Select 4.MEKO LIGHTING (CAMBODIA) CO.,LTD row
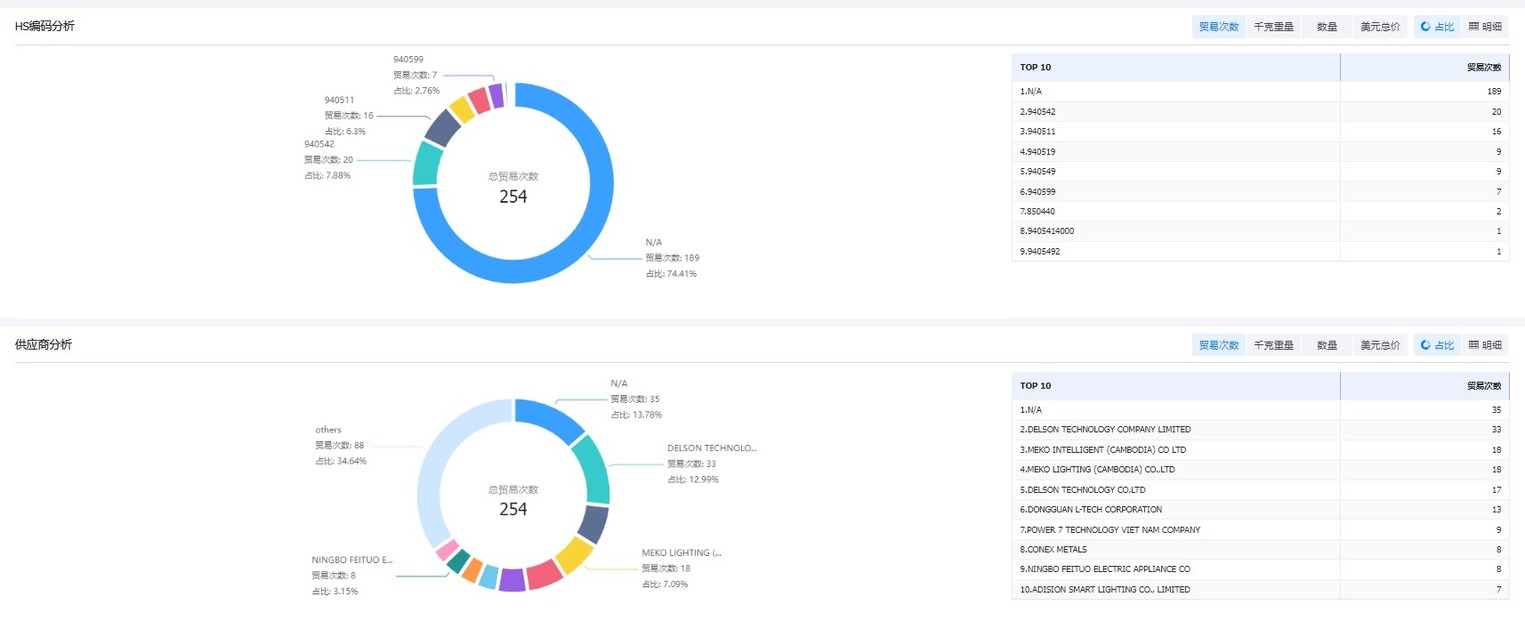Viewport: 1525px width, 621px height. coord(1260,469)
